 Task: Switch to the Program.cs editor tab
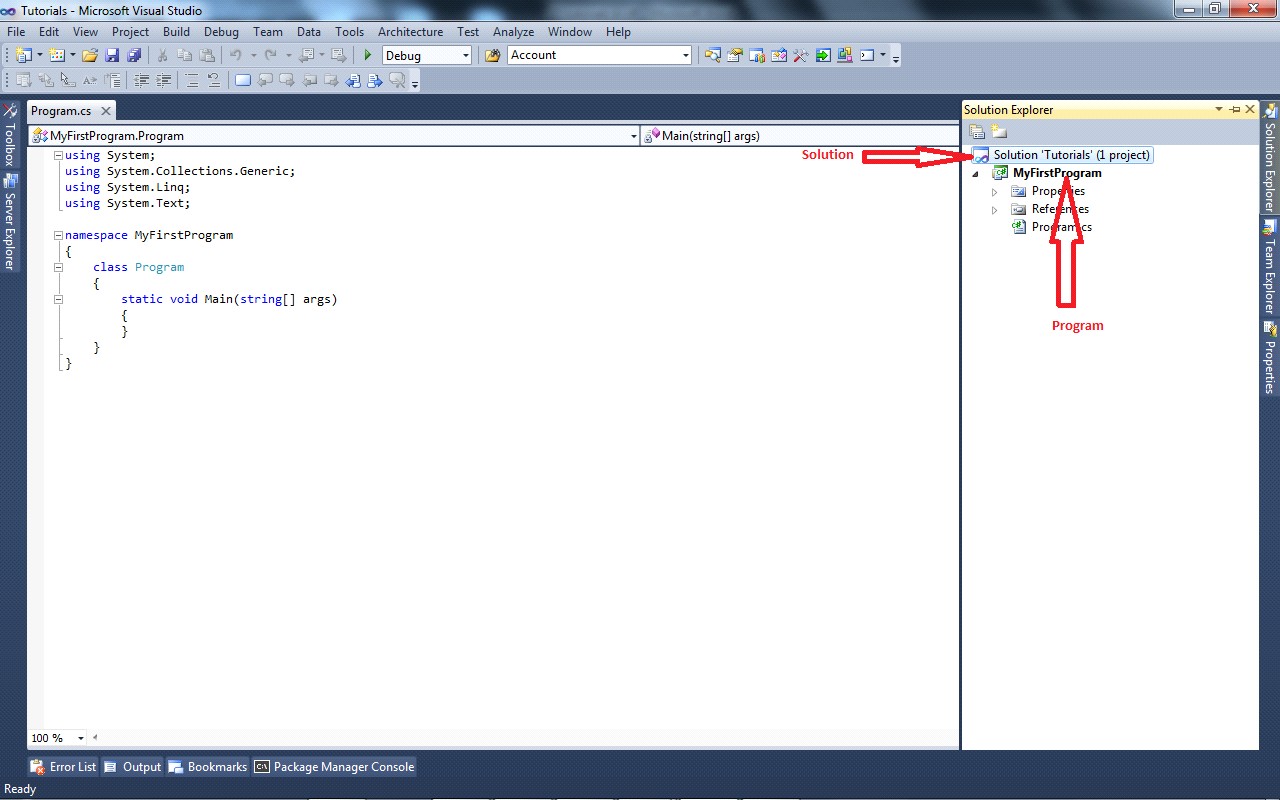click(x=61, y=111)
